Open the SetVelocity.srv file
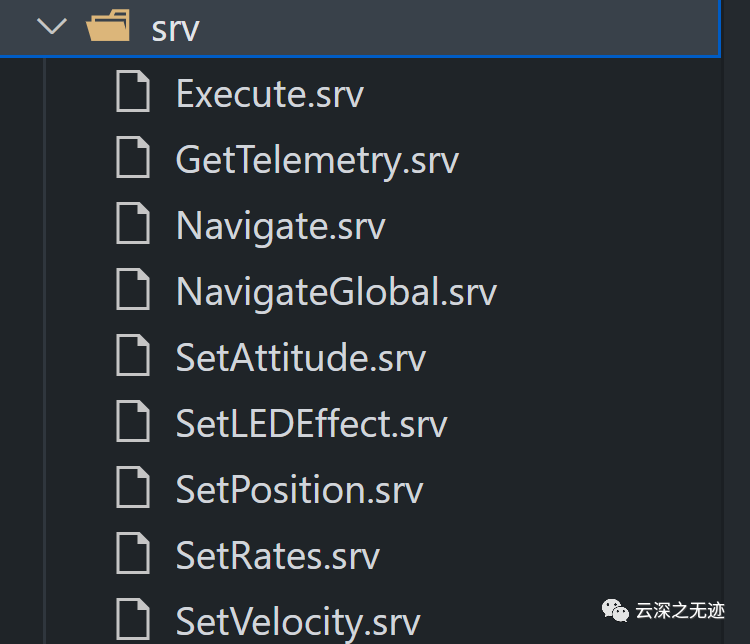The height and width of the screenshot is (644, 750). (x=297, y=621)
